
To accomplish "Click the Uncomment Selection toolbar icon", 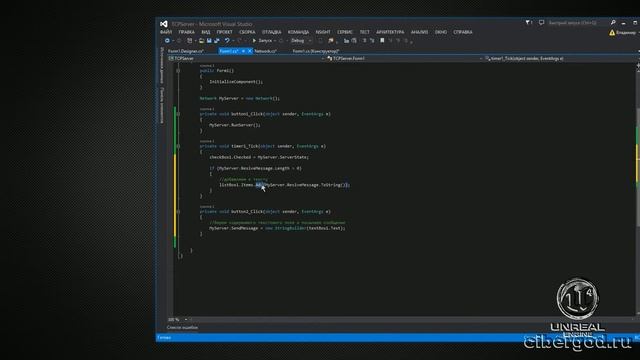I will click(x=354, y=41).
